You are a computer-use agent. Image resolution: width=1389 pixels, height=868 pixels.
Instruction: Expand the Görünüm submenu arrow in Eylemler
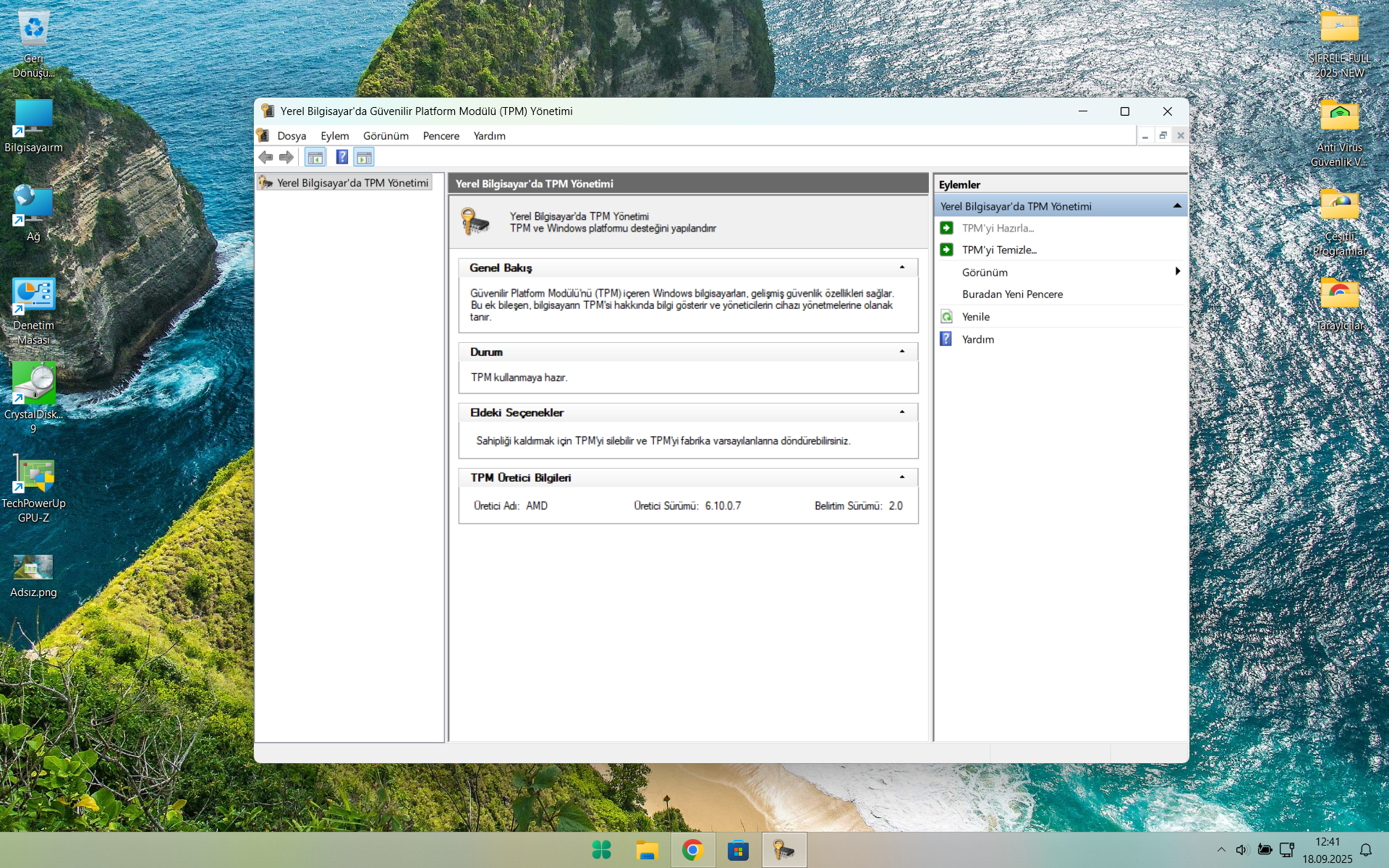(x=1178, y=271)
